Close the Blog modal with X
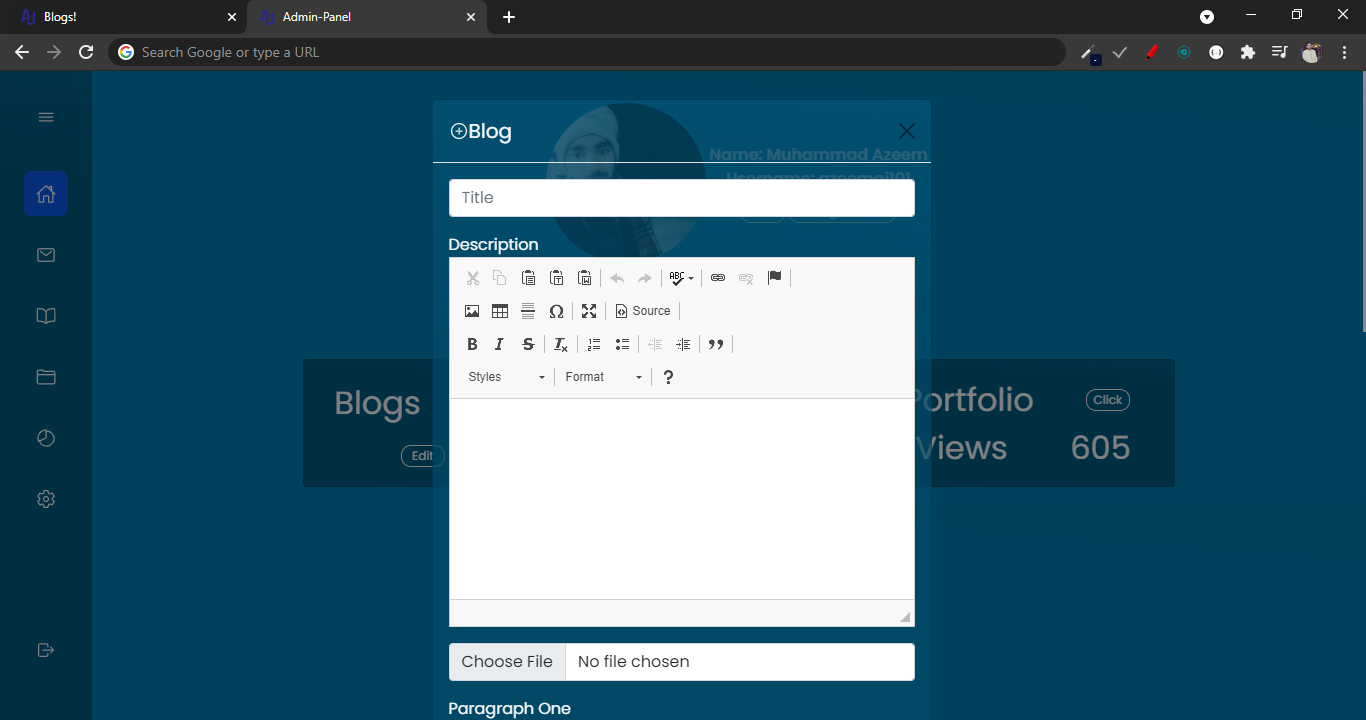 [x=907, y=131]
